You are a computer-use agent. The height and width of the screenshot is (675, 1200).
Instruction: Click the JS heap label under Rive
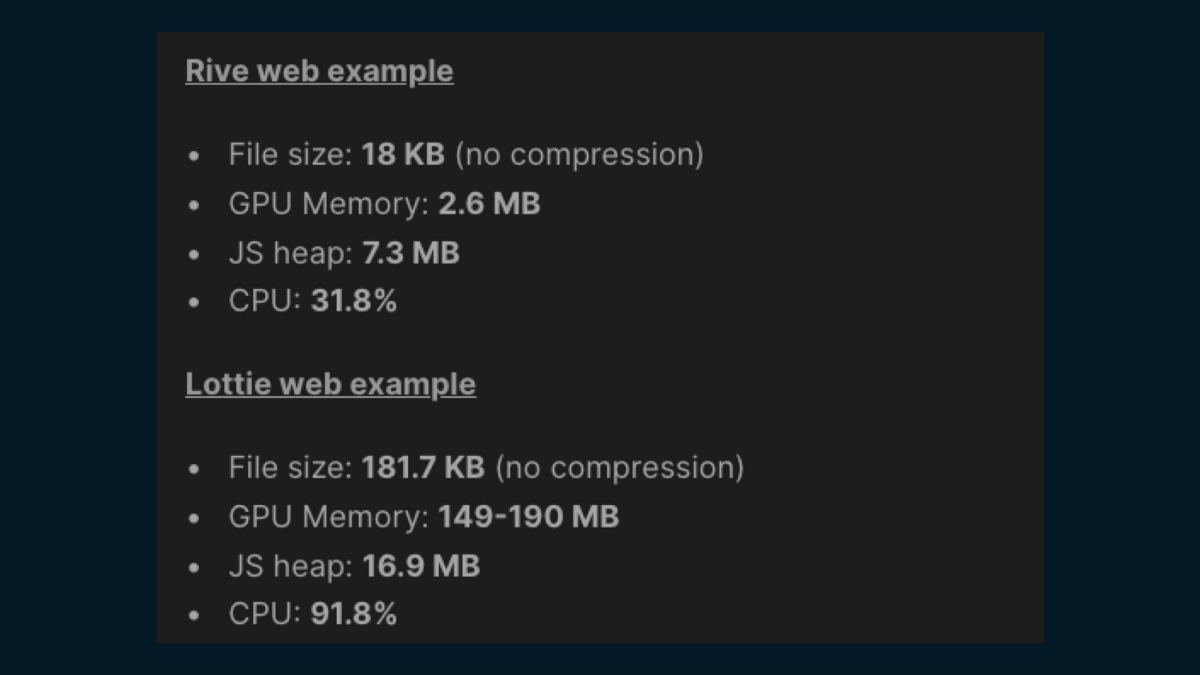[290, 253]
